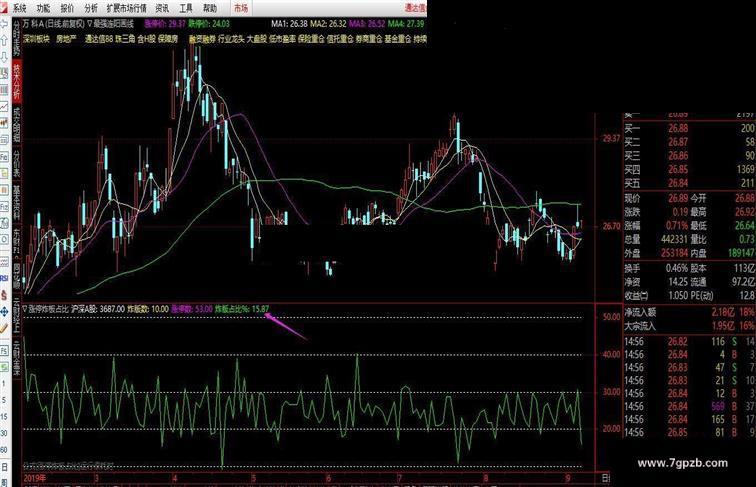Click the RSI indicator sidebar icon
The width and height of the screenshot is (756, 487).
pos(4,278)
